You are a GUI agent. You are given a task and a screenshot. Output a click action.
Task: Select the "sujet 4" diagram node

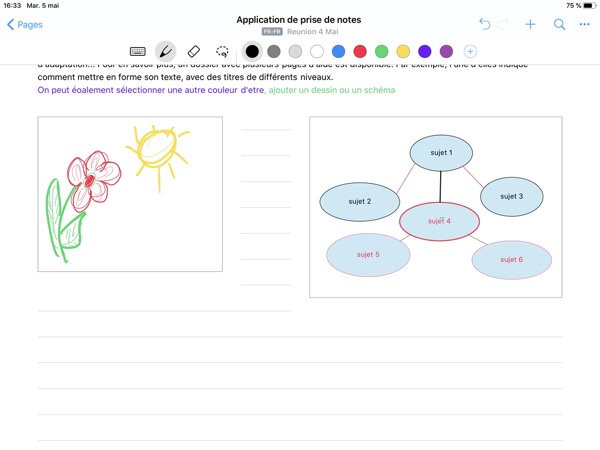(439, 221)
